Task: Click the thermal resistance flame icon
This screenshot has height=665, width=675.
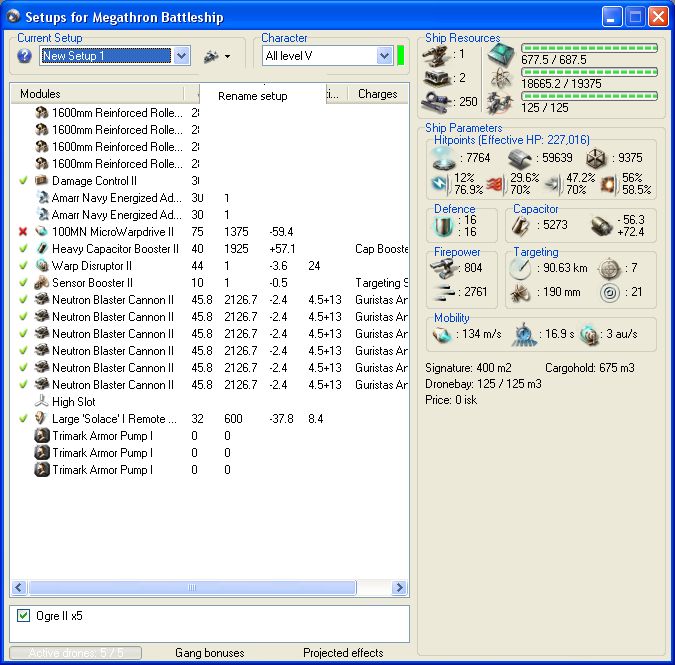Action: (x=495, y=184)
